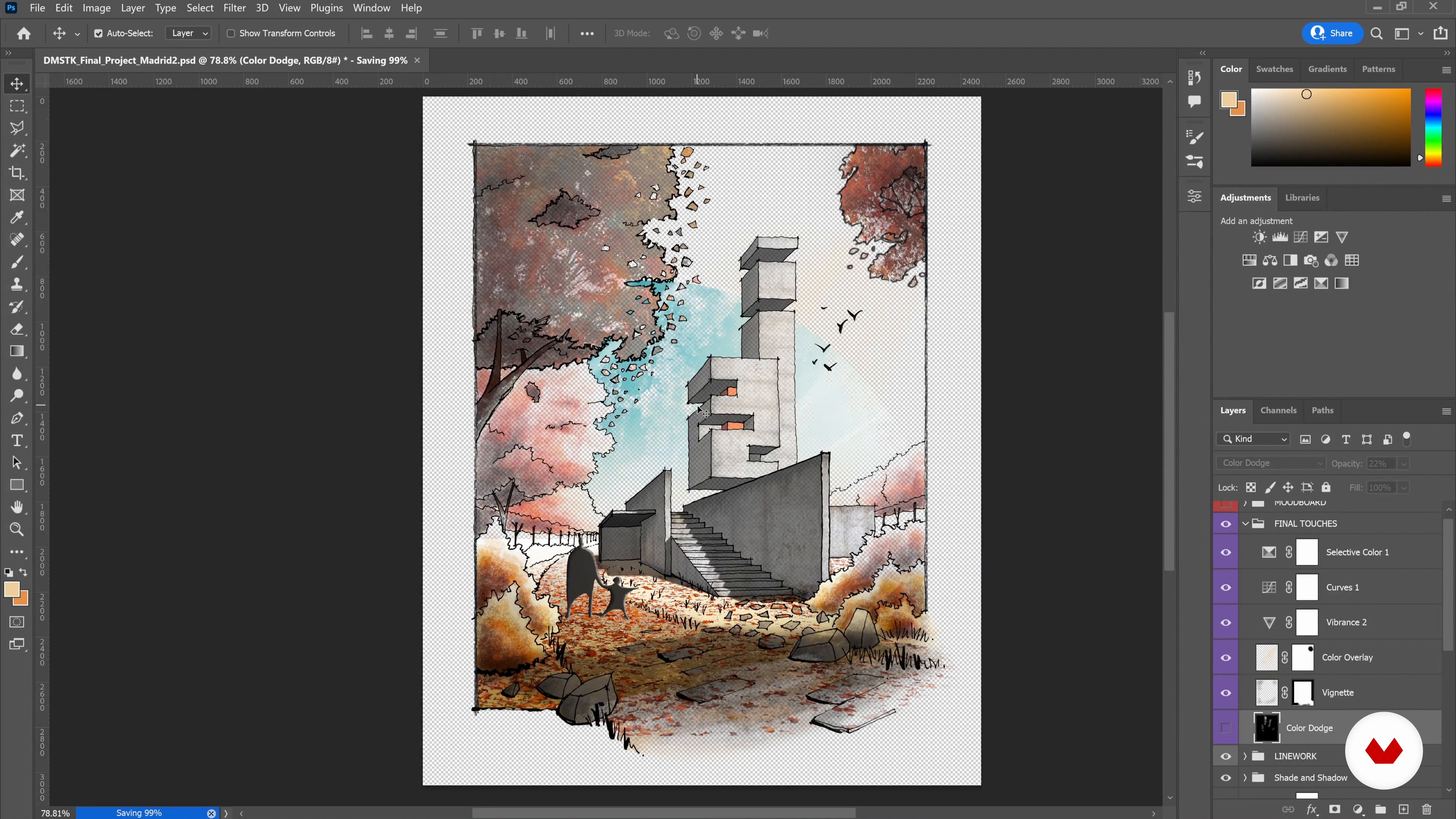Screen dimensions: 1456x819
Task: Click the delete layer trash icon
Action: (1426, 810)
